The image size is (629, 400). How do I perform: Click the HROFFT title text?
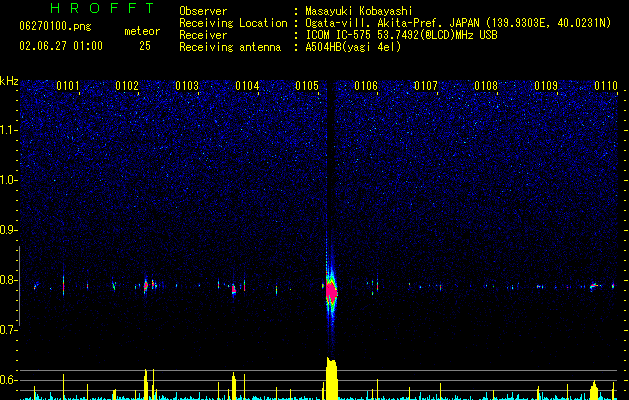click(103, 8)
